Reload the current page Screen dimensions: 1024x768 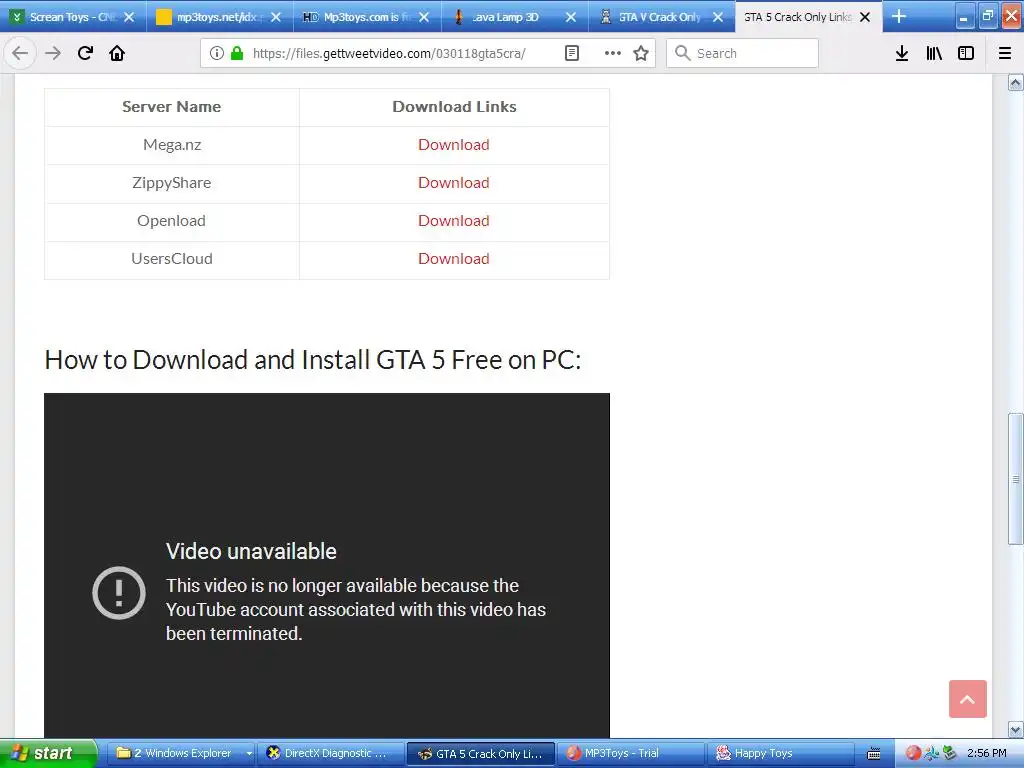(x=85, y=53)
